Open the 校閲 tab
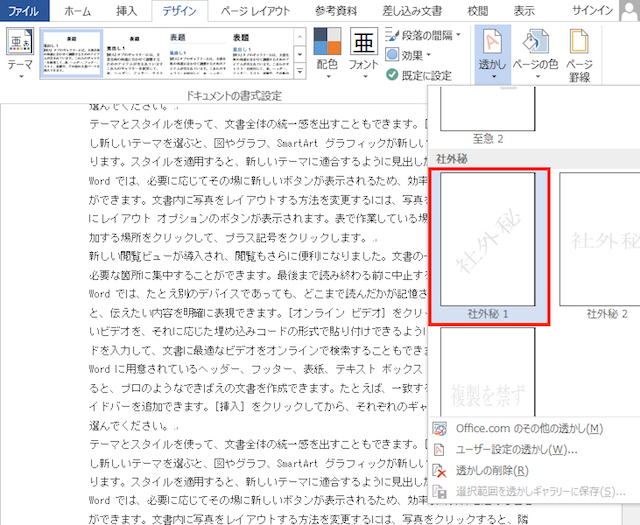Viewport: 640px width, 525px height. 478,11
